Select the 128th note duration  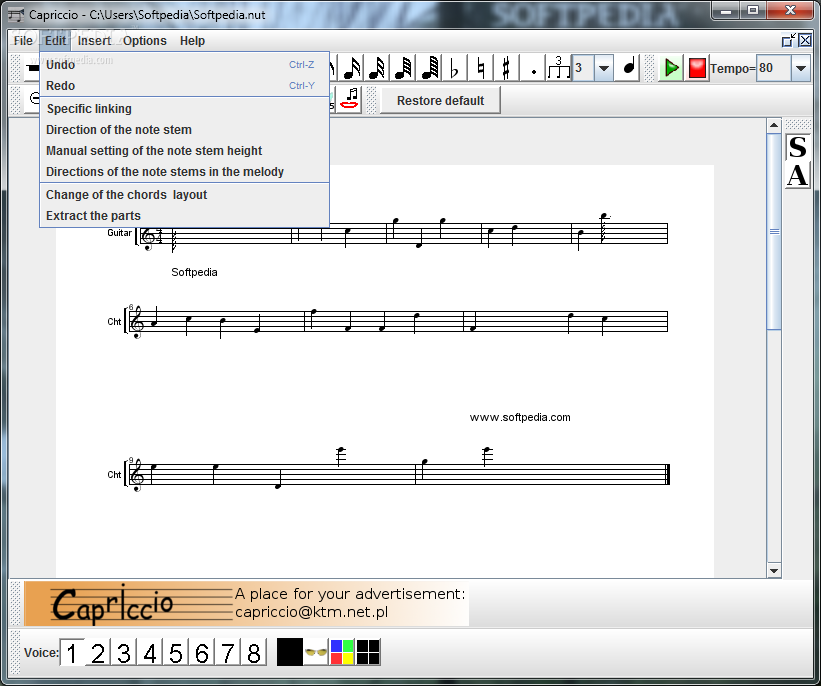[429, 68]
